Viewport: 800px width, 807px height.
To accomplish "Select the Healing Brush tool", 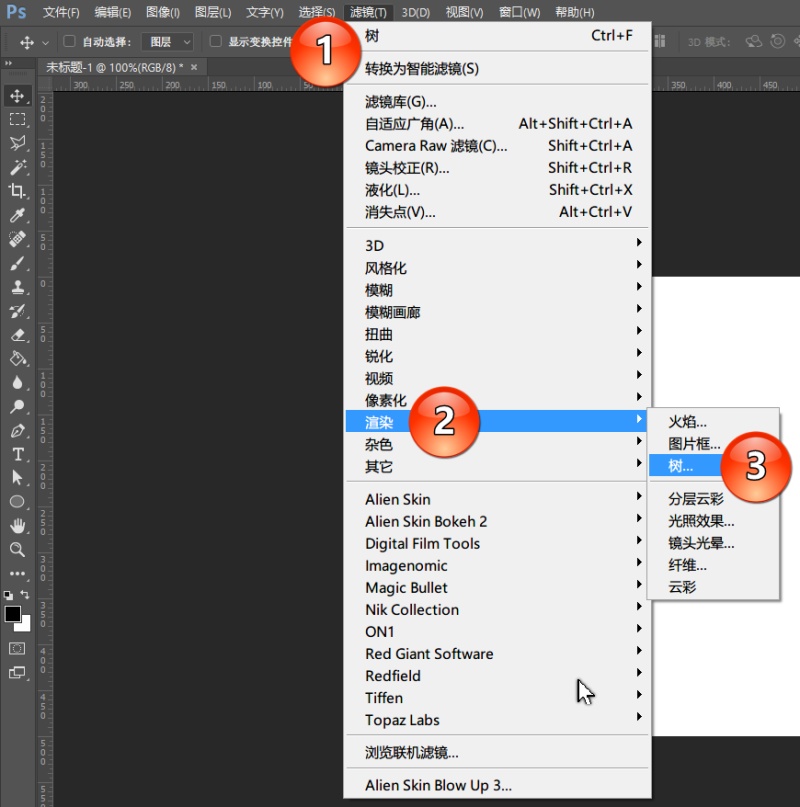I will pyautogui.click(x=17, y=239).
